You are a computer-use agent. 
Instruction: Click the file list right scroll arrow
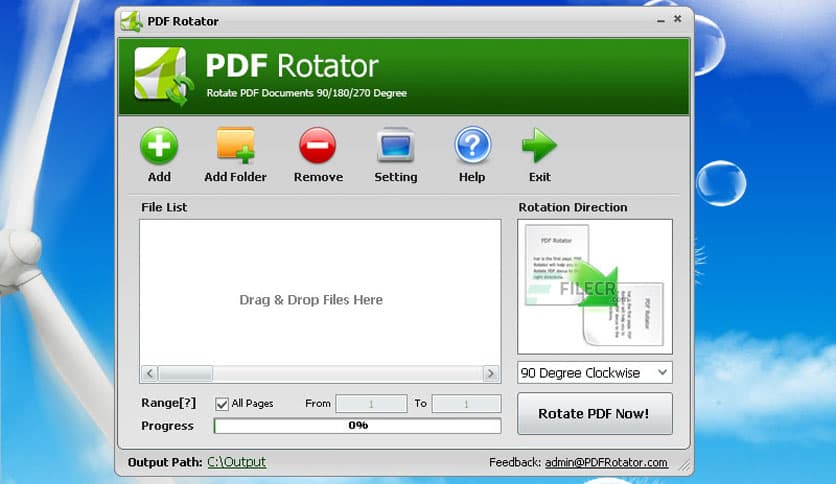coord(491,374)
